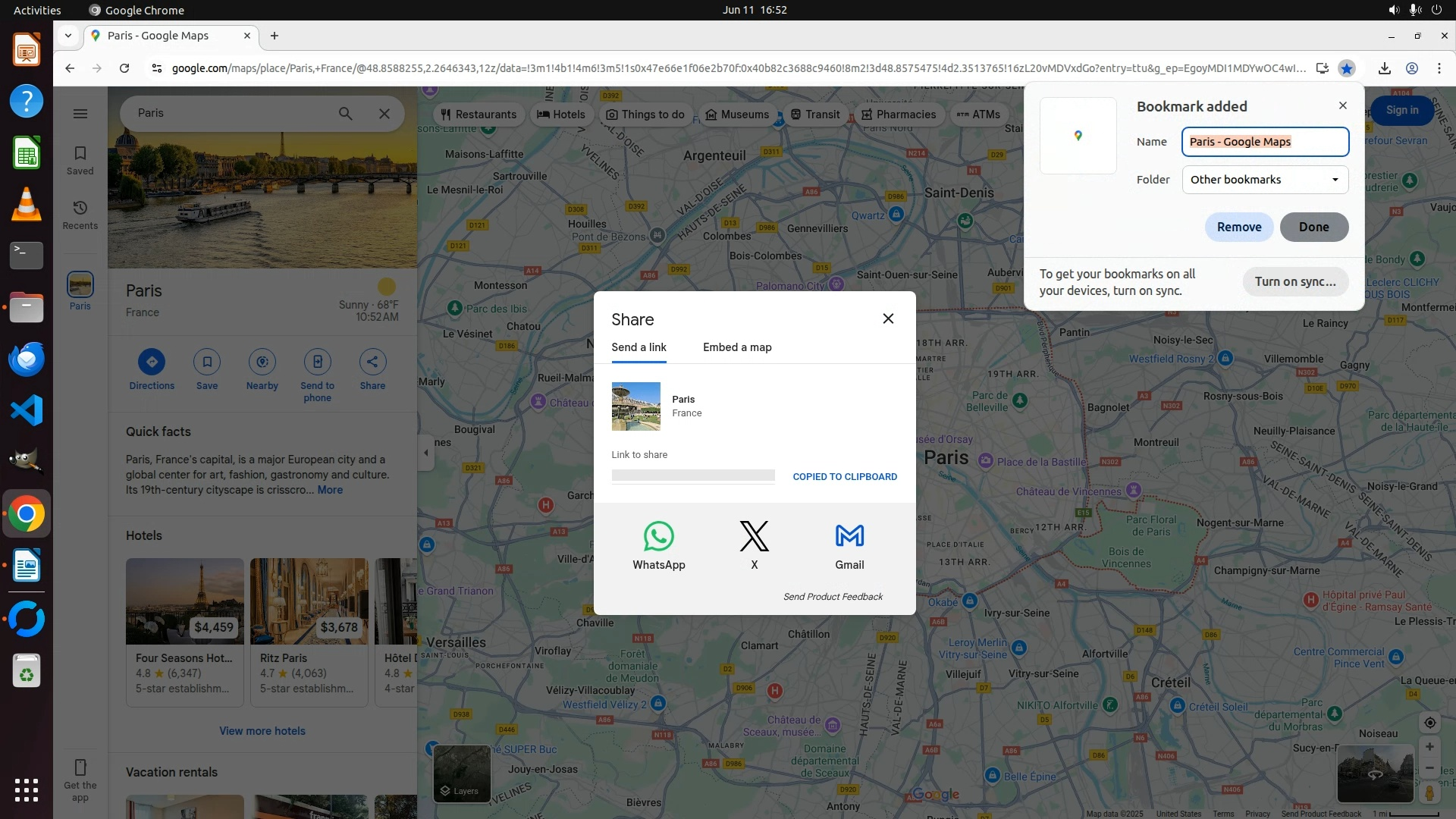The image size is (1456, 819).
Task: Click Done in Bookmark added popup
Action: (x=1313, y=227)
